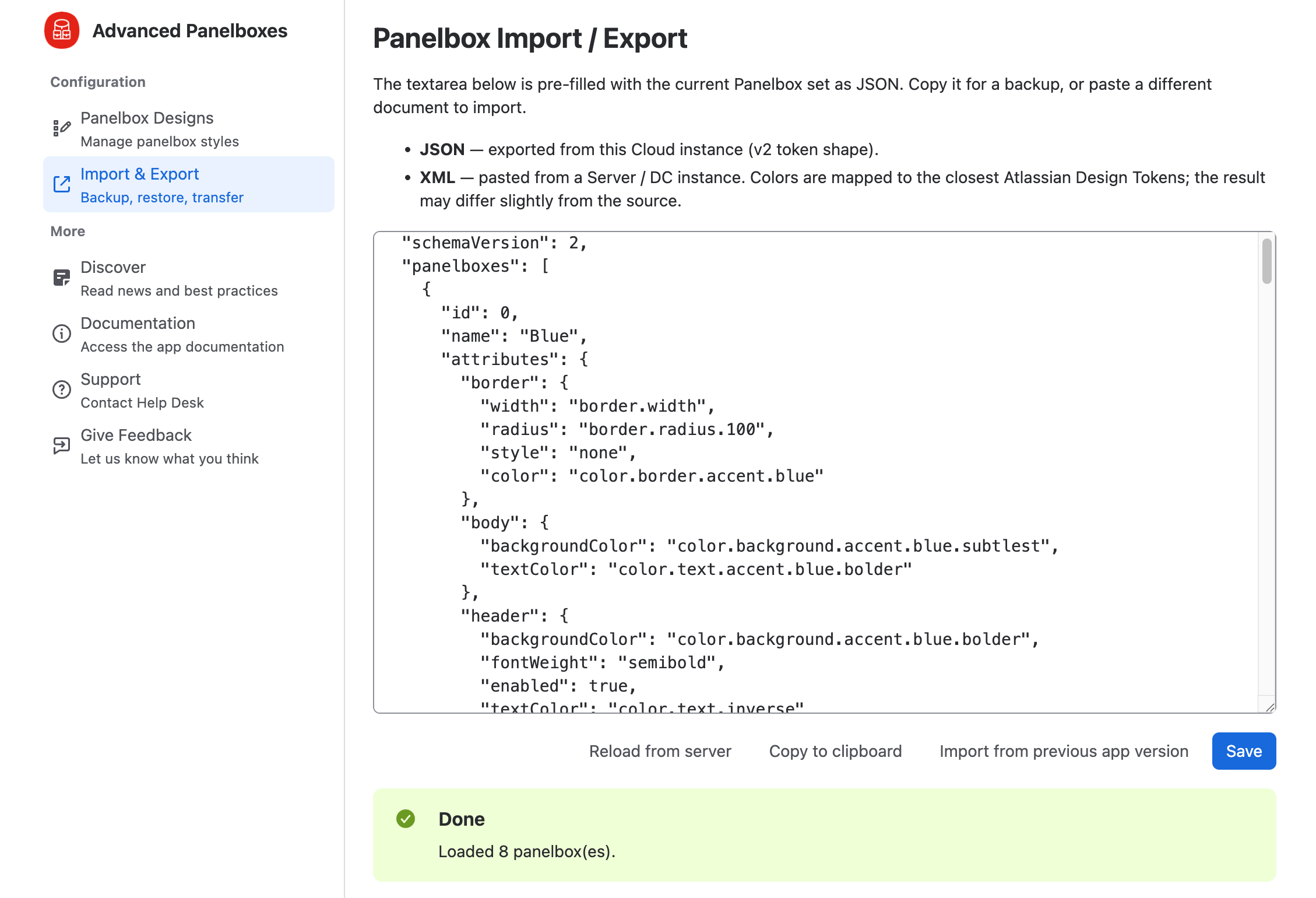Click the "width": "border.width" line
Screen dimensions: 1316x898
click(597, 406)
